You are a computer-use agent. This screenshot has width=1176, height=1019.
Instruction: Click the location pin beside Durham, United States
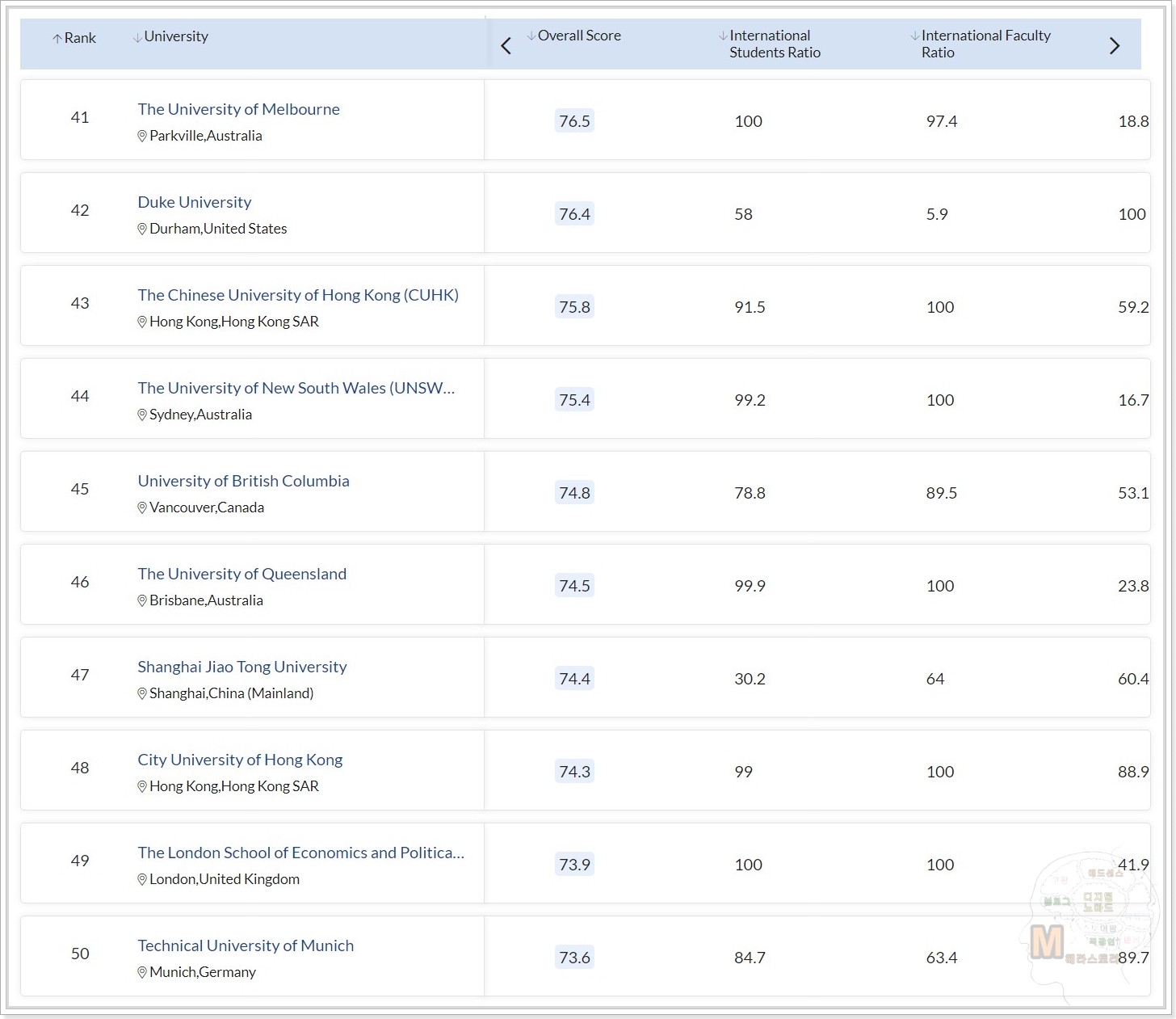click(142, 229)
